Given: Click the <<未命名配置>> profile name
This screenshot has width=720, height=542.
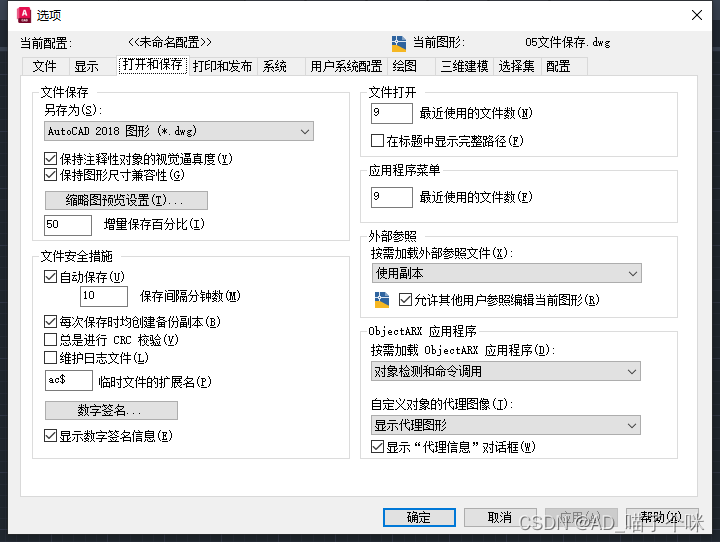Looking at the screenshot, I should (170, 42).
